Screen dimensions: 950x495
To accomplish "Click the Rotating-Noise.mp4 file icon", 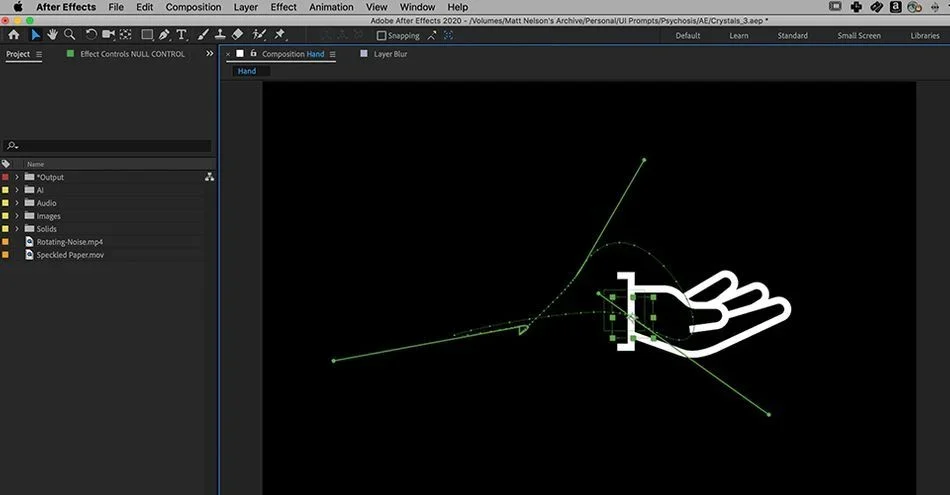I will (29, 242).
